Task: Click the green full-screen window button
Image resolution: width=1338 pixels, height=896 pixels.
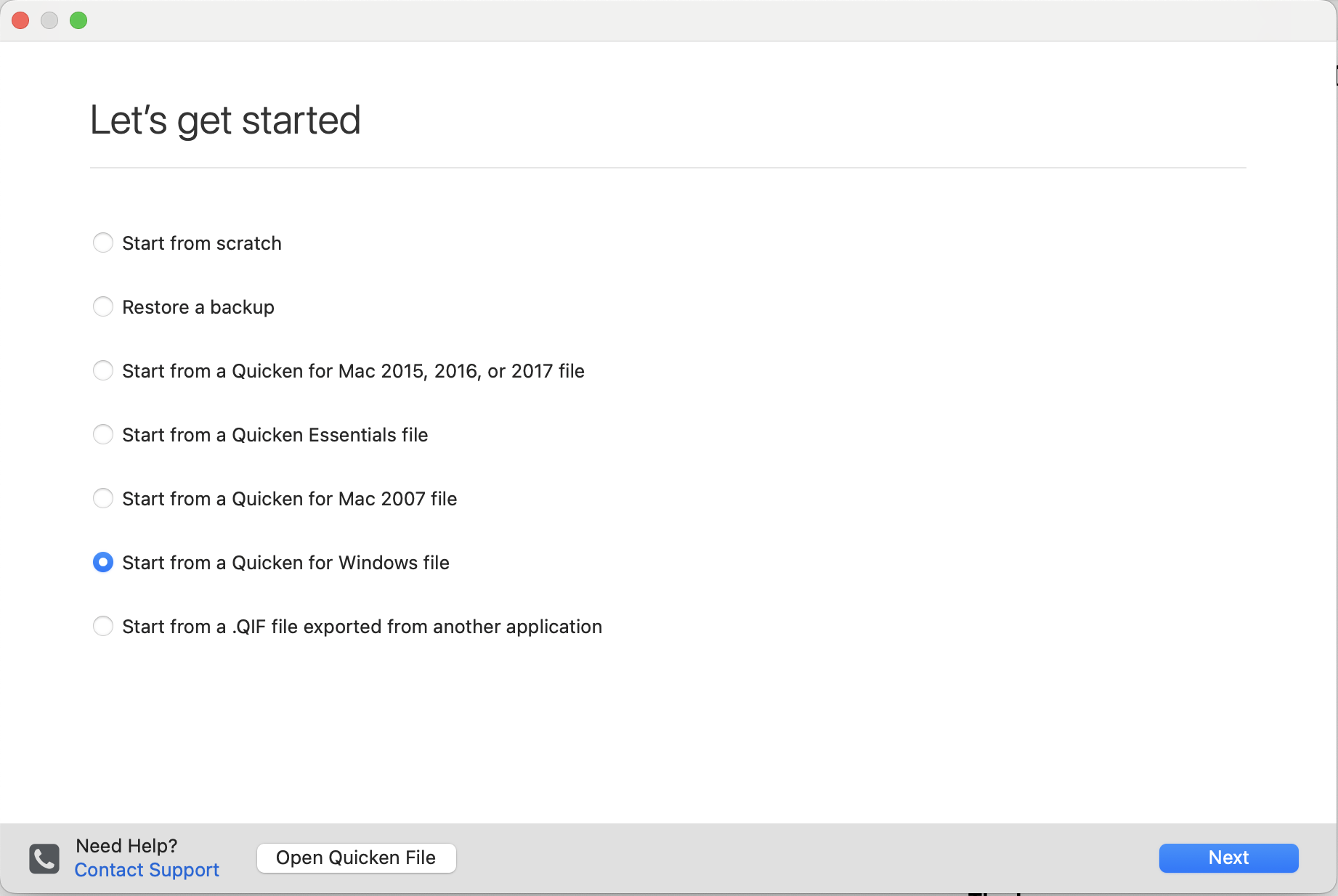Action: pos(78,20)
